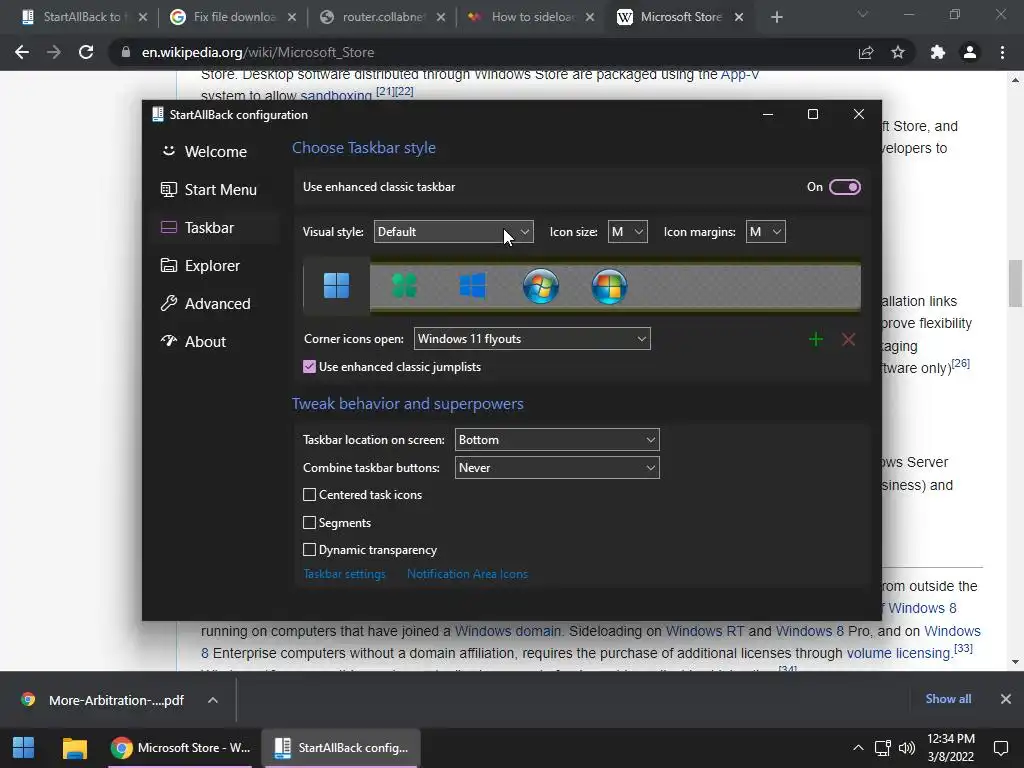Toggle the enhanced classic taskbar switch
The image size is (1024, 768).
(x=844, y=187)
